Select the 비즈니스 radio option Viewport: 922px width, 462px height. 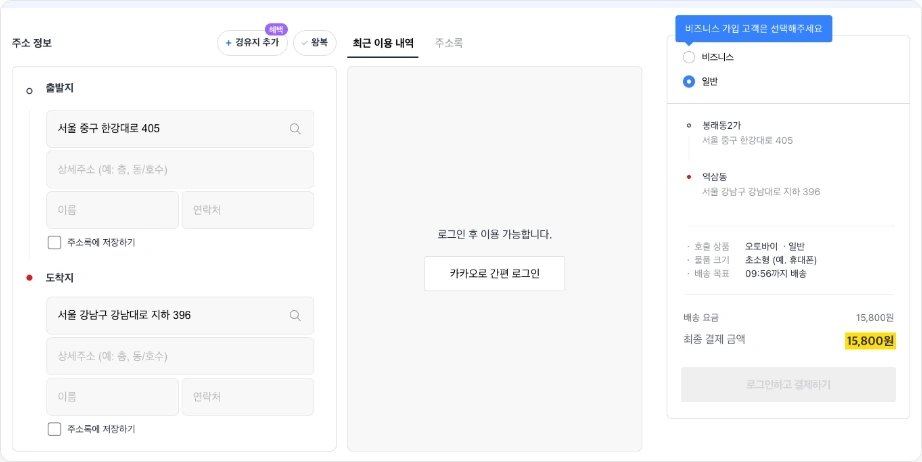689,57
